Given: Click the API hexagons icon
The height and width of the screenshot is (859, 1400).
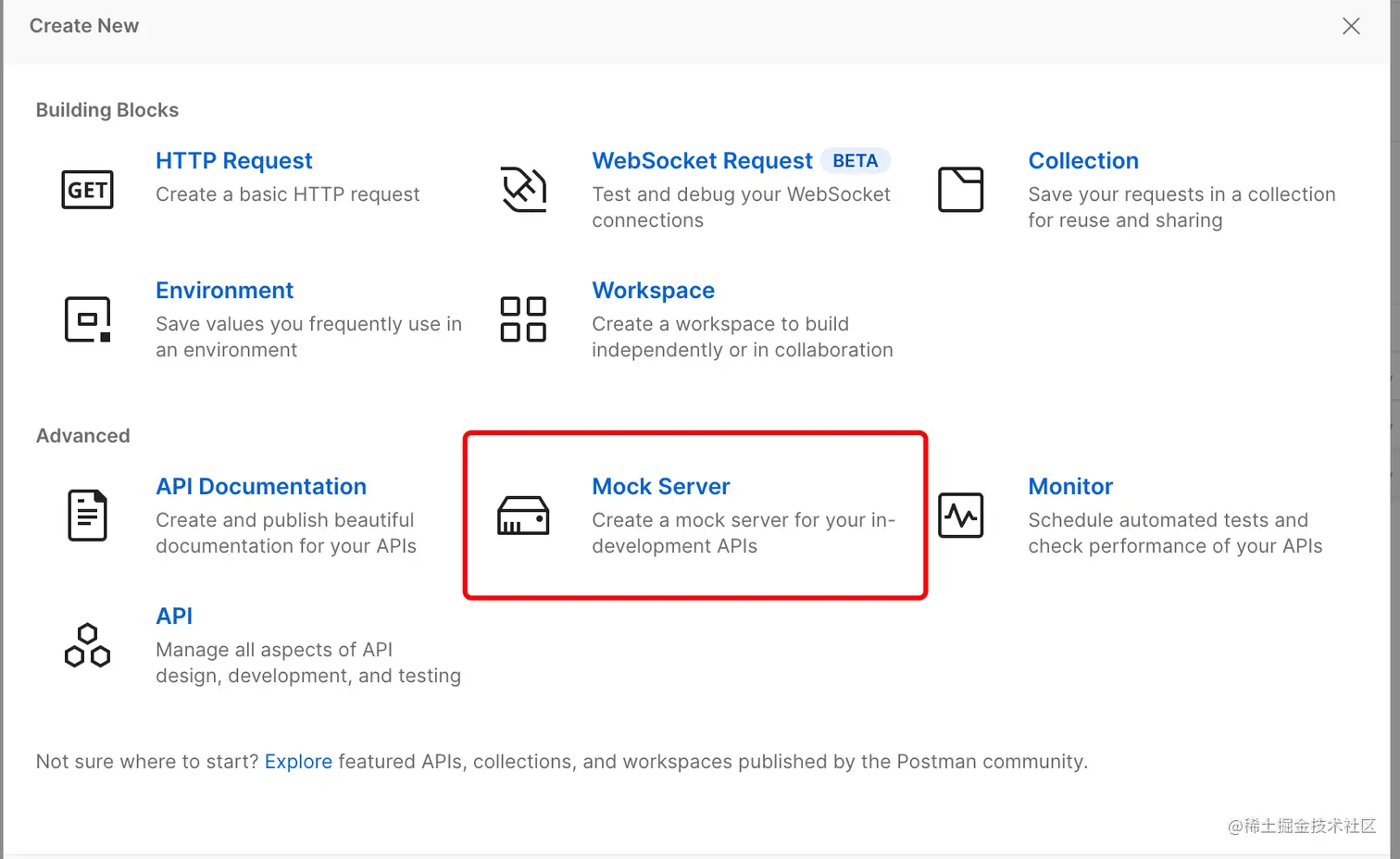Looking at the screenshot, I should point(87,645).
